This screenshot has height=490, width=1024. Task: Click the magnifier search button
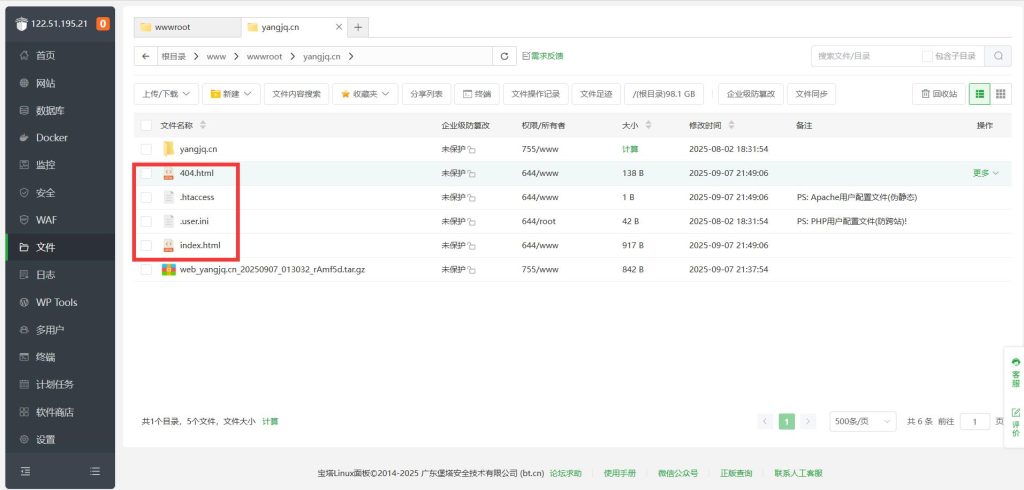(x=998, y=56)
